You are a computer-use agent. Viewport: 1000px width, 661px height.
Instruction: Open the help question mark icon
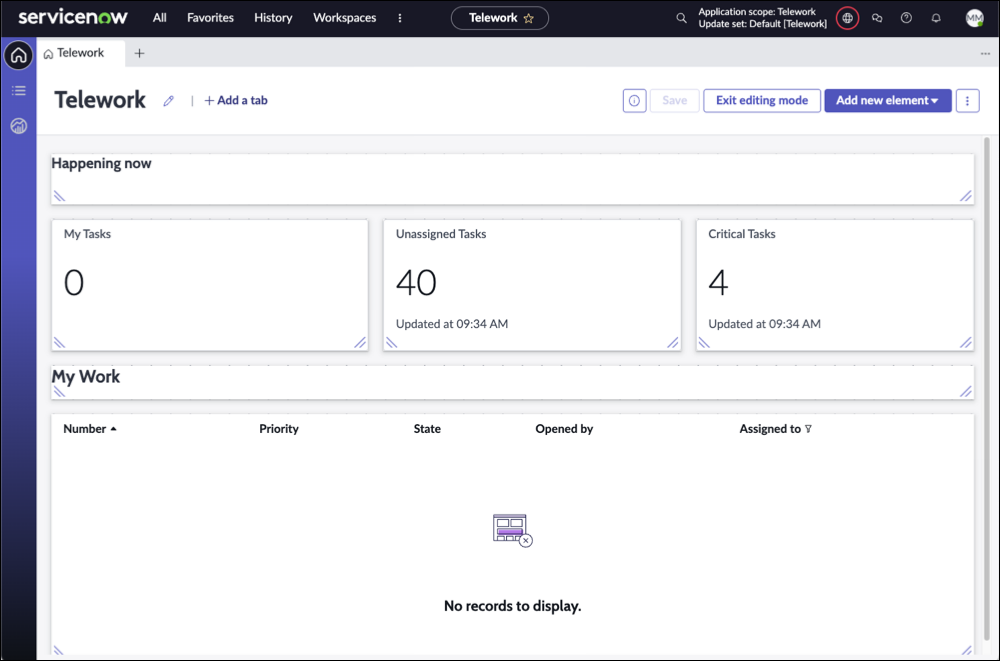pyautogui.click(x=906, y=18)
